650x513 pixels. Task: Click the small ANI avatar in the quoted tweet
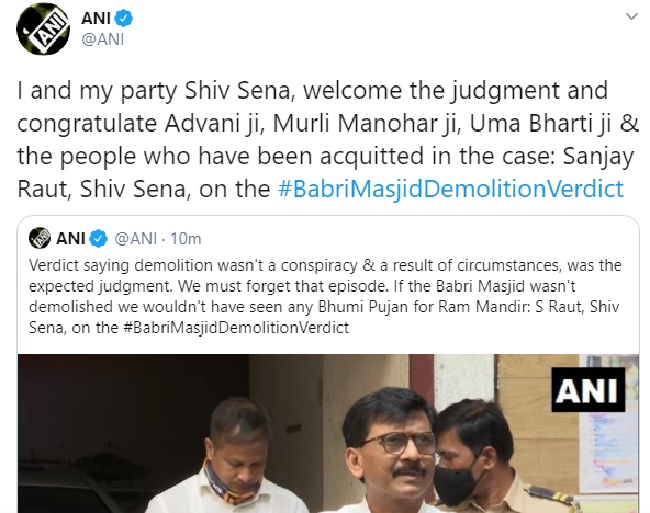point(40,238)
